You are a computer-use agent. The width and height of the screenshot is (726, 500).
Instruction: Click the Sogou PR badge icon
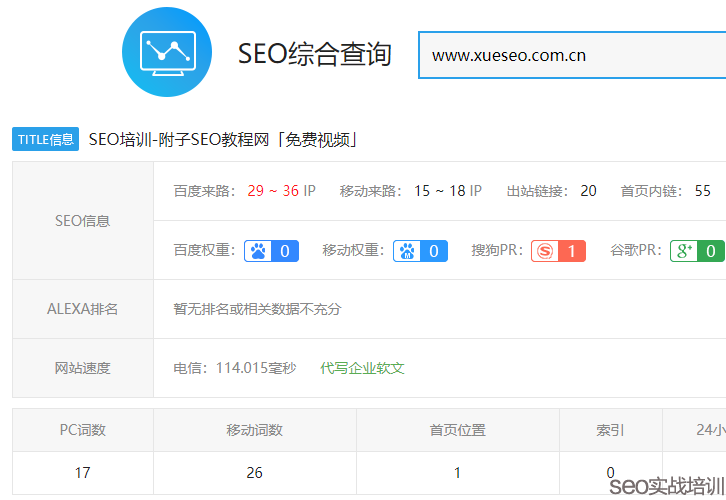point(558,250)
